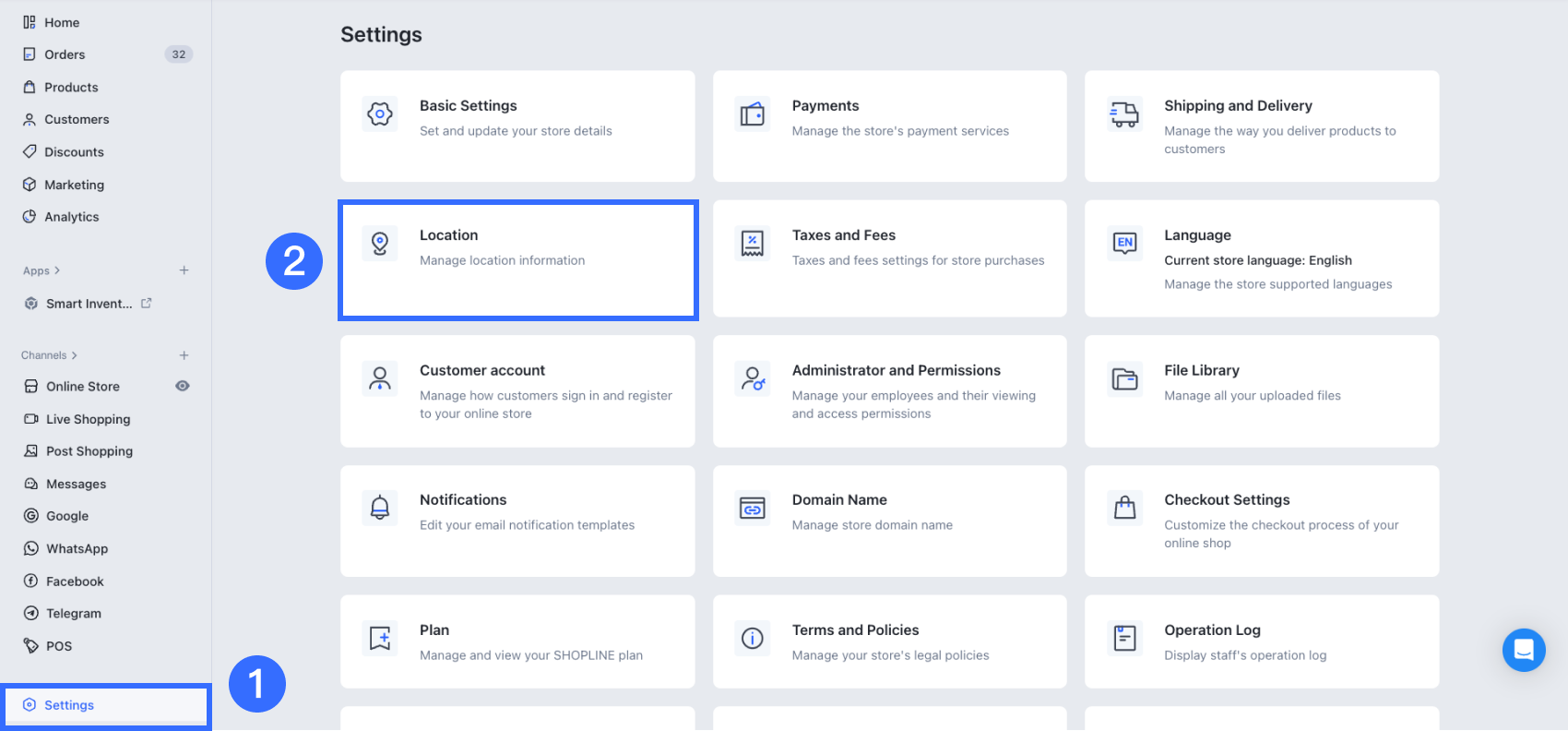
Task: Go to Analytics in the sidebar
Action: point(71,217)
